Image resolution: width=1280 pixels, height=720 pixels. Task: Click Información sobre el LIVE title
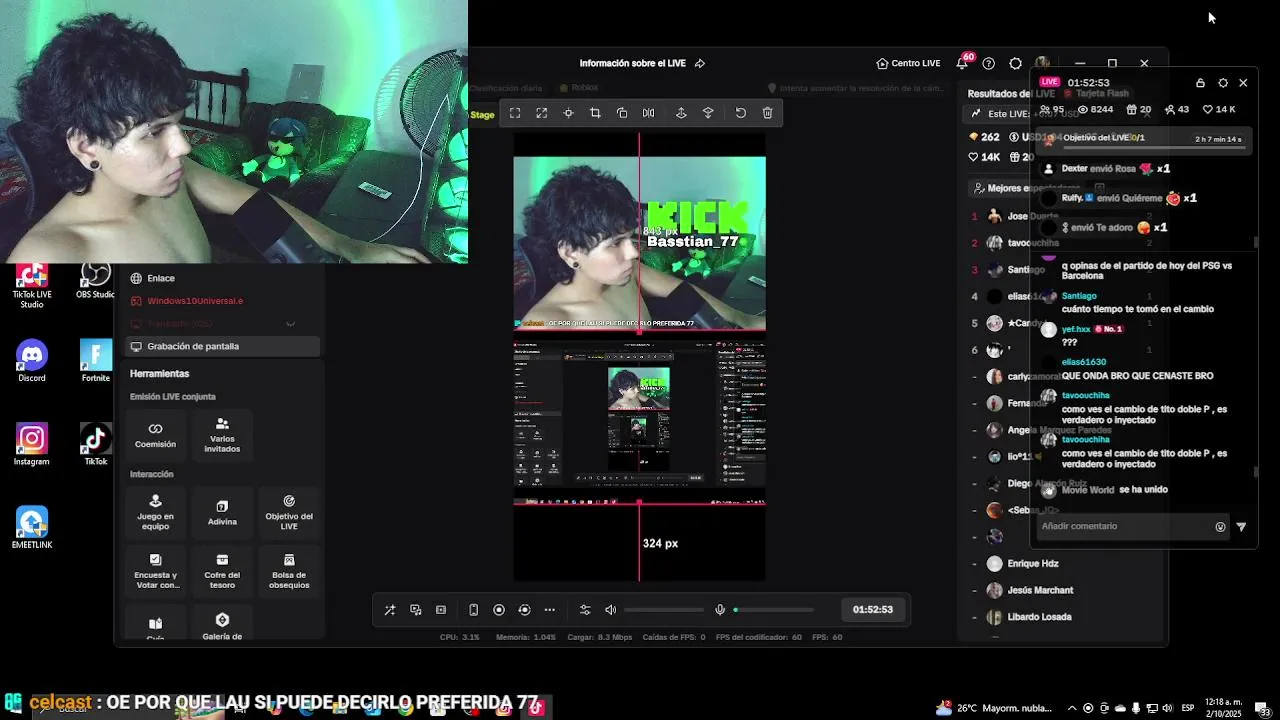(633, 63)
